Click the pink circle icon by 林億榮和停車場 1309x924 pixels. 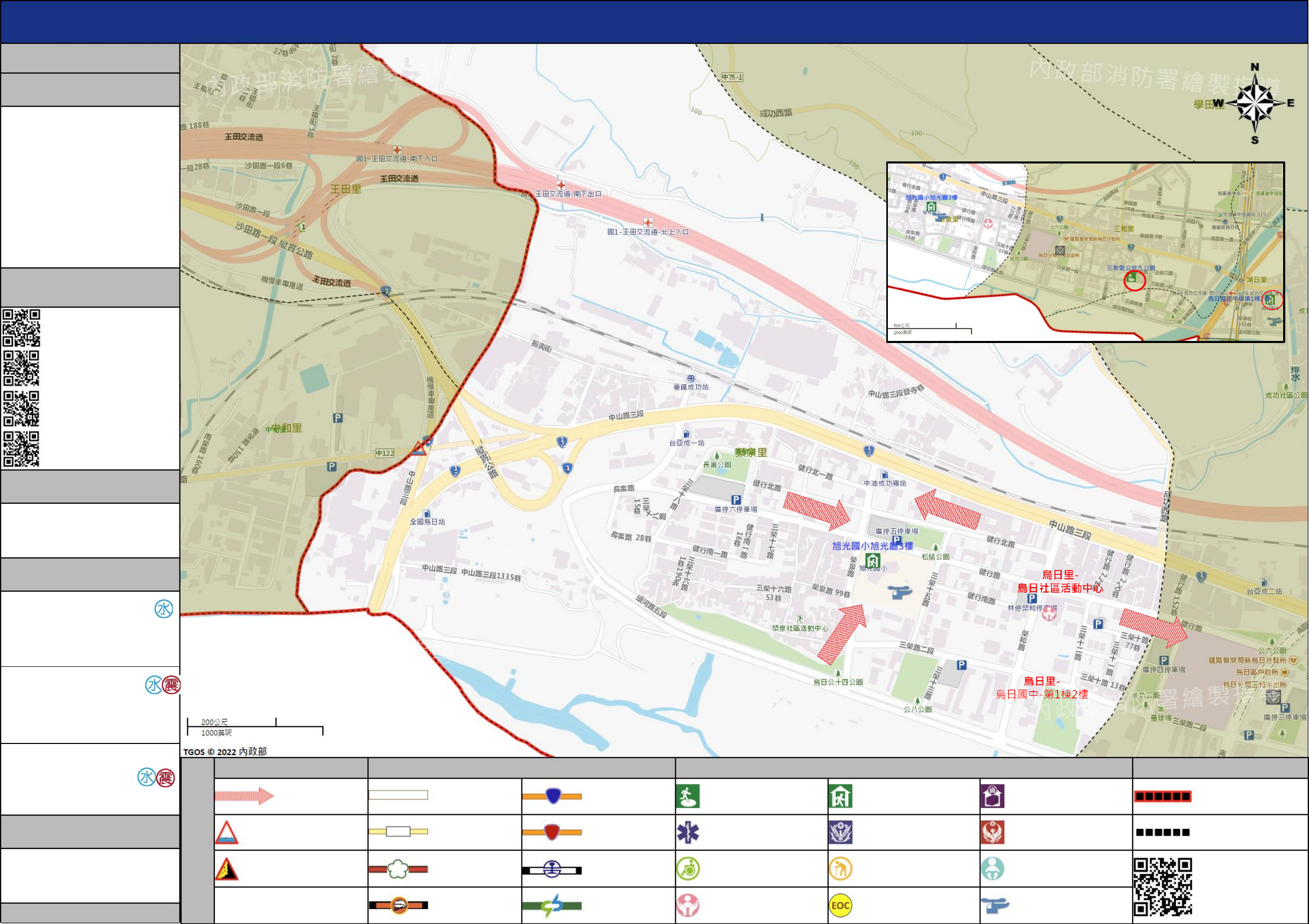pos(1049,613)
